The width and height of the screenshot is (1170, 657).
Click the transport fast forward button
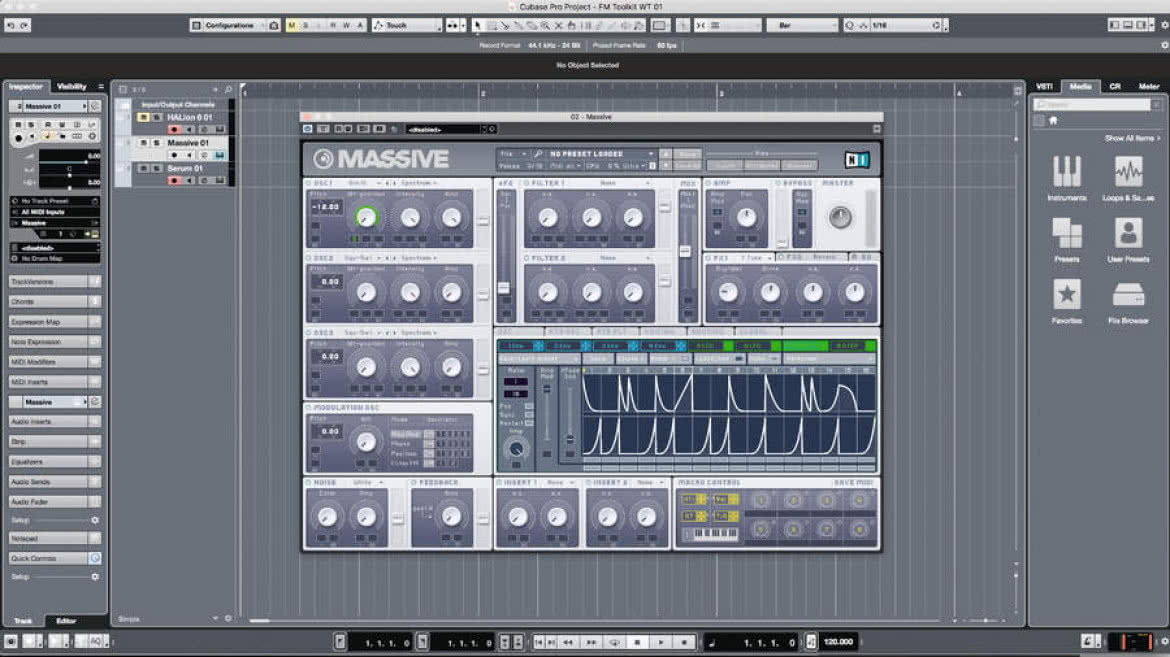[591, 641]
